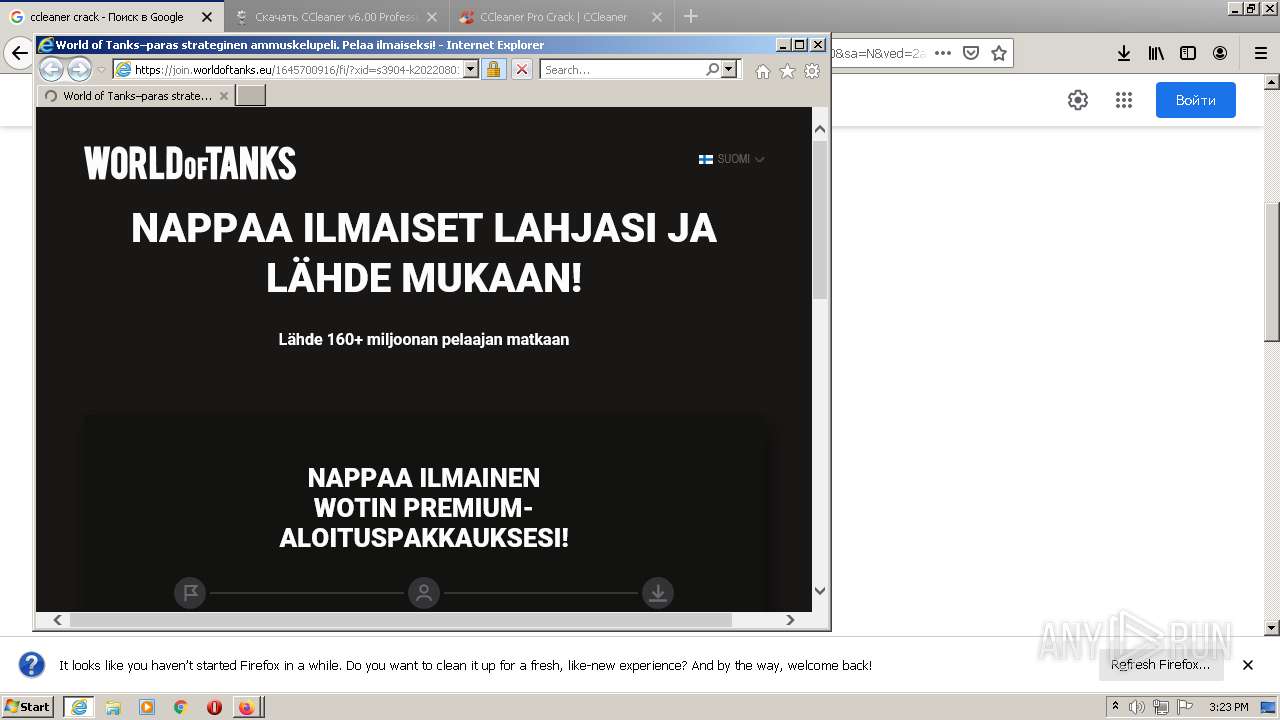Click IE vertical scrollbar down arrow

click(820, 591)
